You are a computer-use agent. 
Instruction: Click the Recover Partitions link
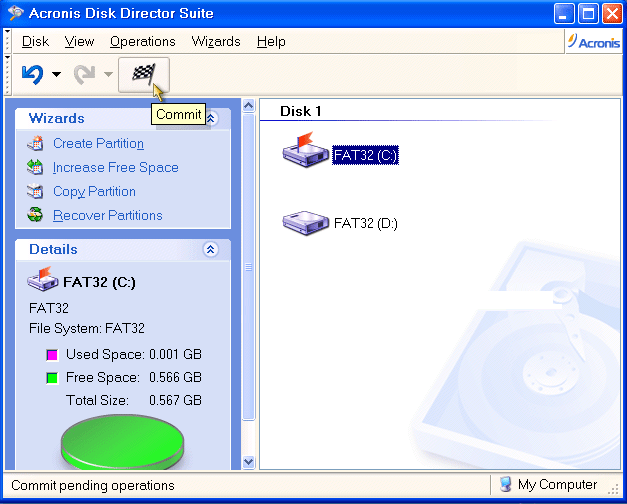(107, 215)
